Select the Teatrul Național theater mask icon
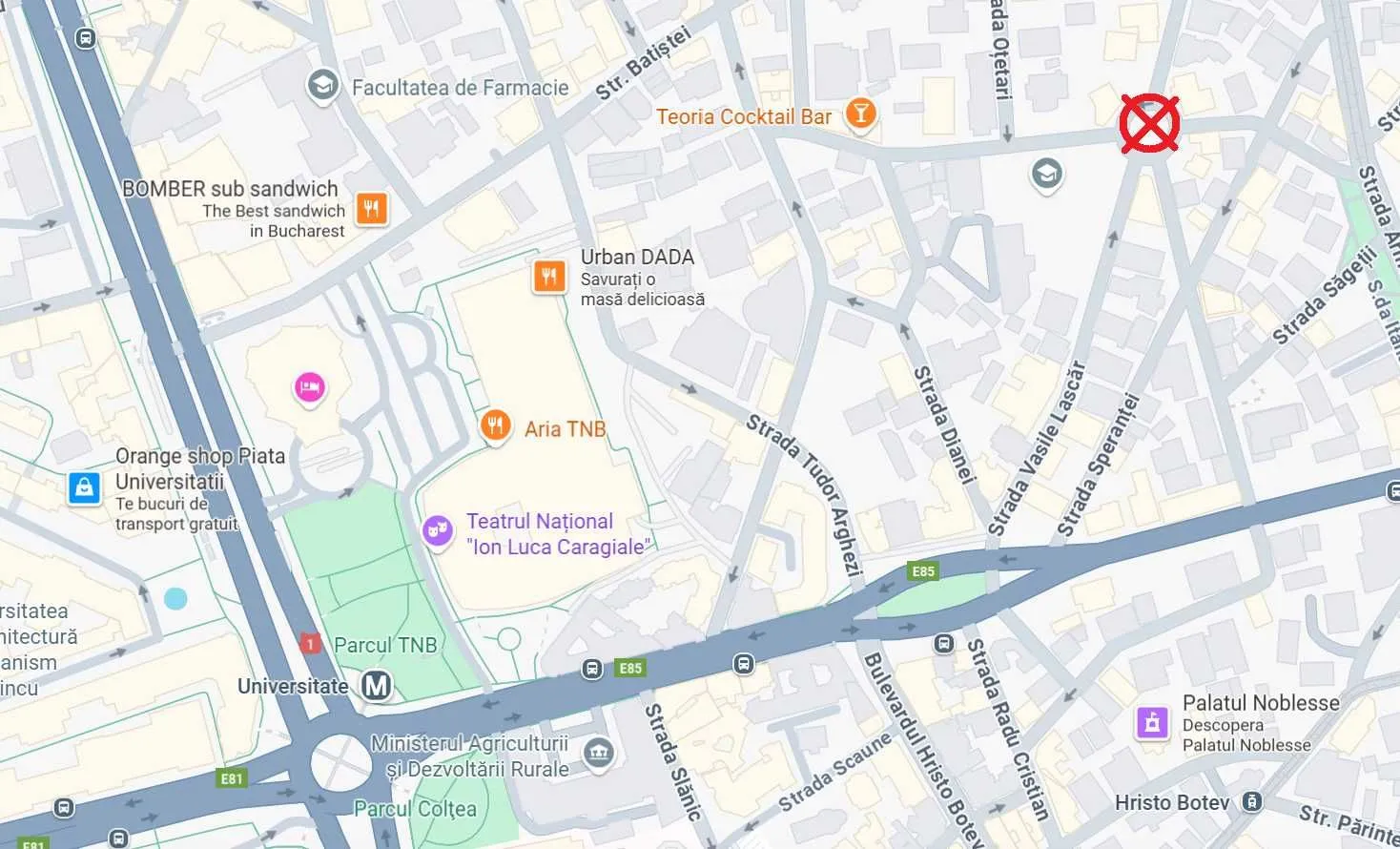This screenshot has width=1400, height=849. tap(438, 530)
